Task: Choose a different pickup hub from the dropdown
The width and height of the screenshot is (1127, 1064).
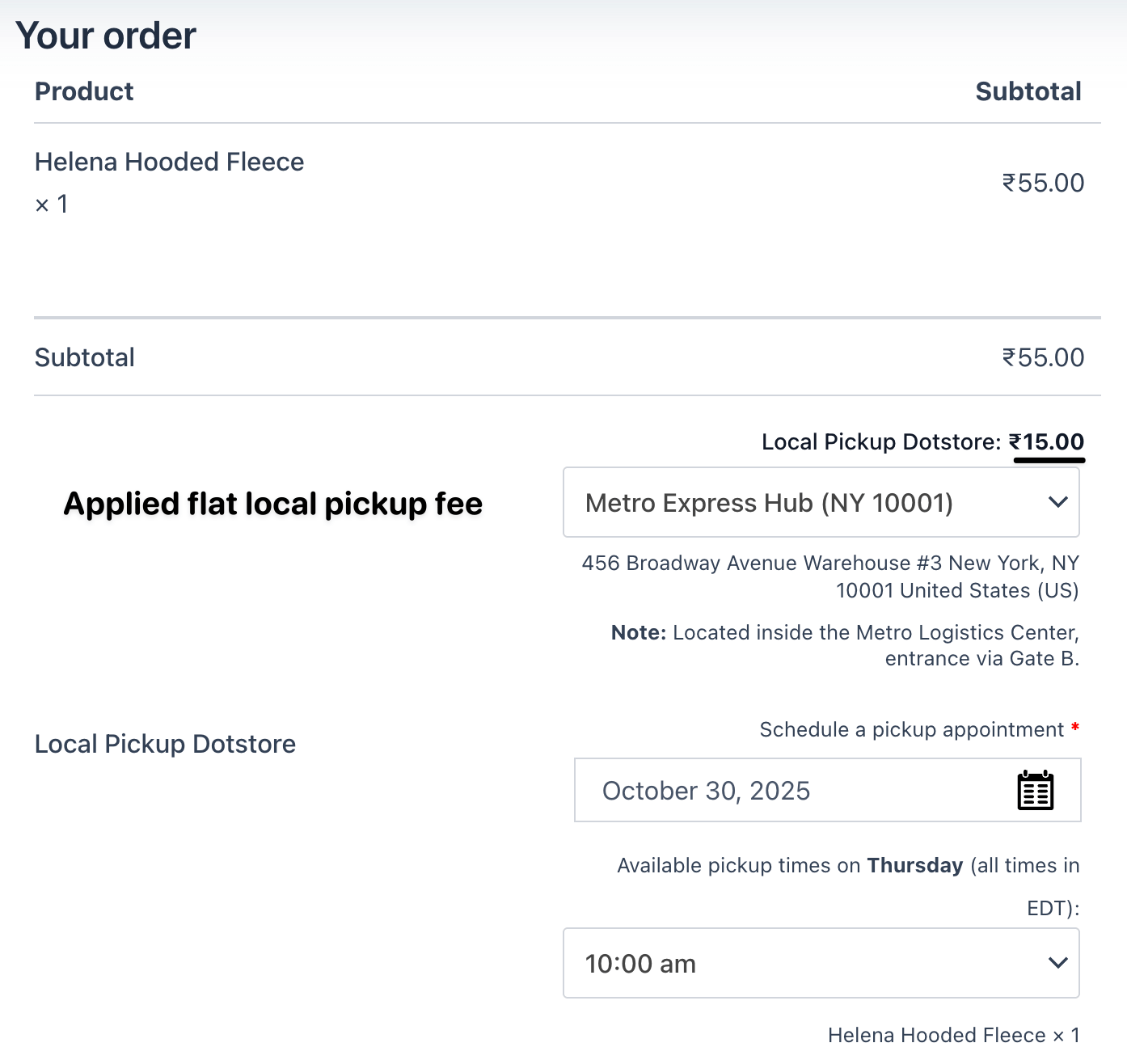Action: pos(821,502)
